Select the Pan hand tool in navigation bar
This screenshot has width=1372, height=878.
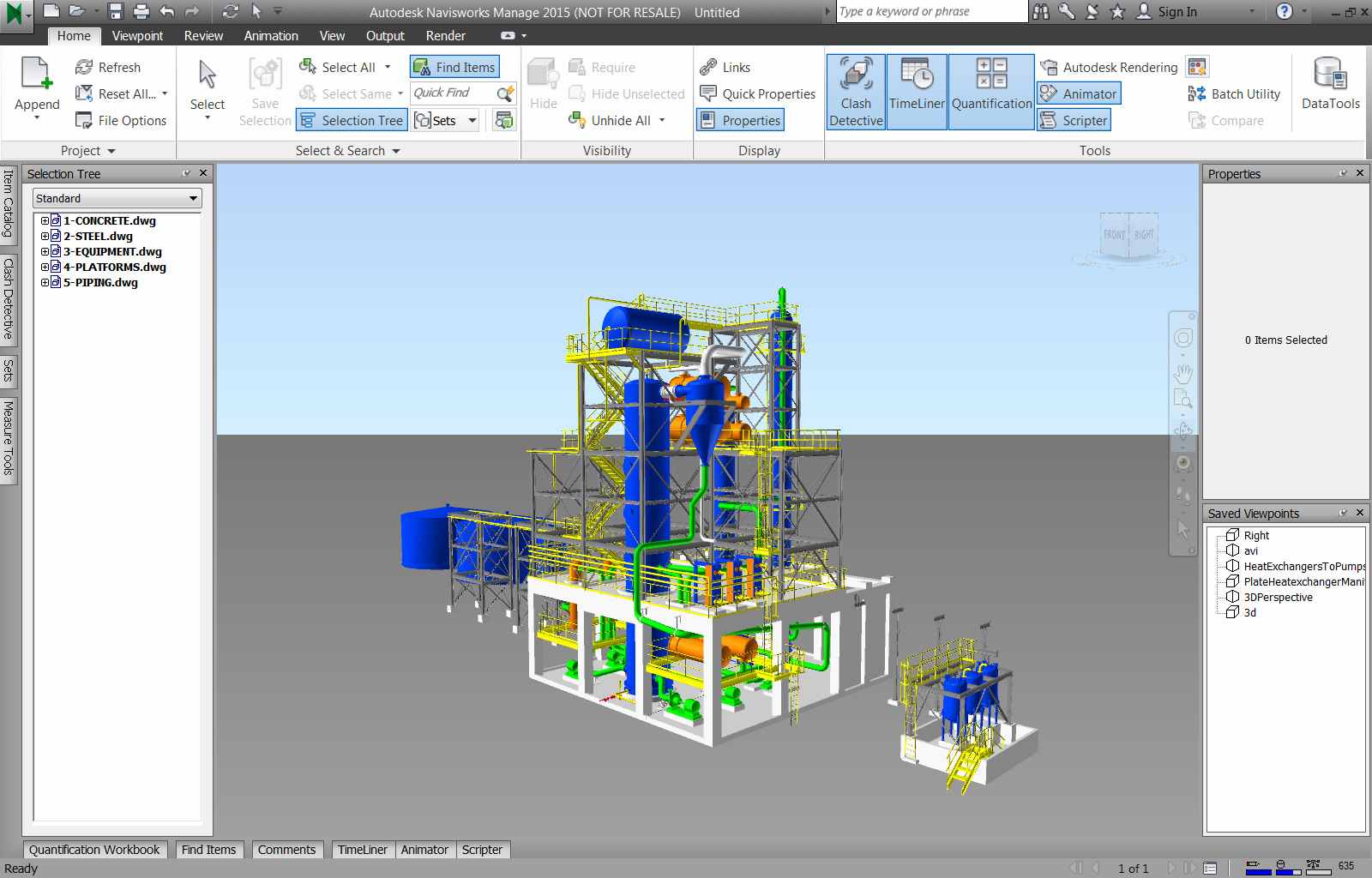pos(1183,374)
